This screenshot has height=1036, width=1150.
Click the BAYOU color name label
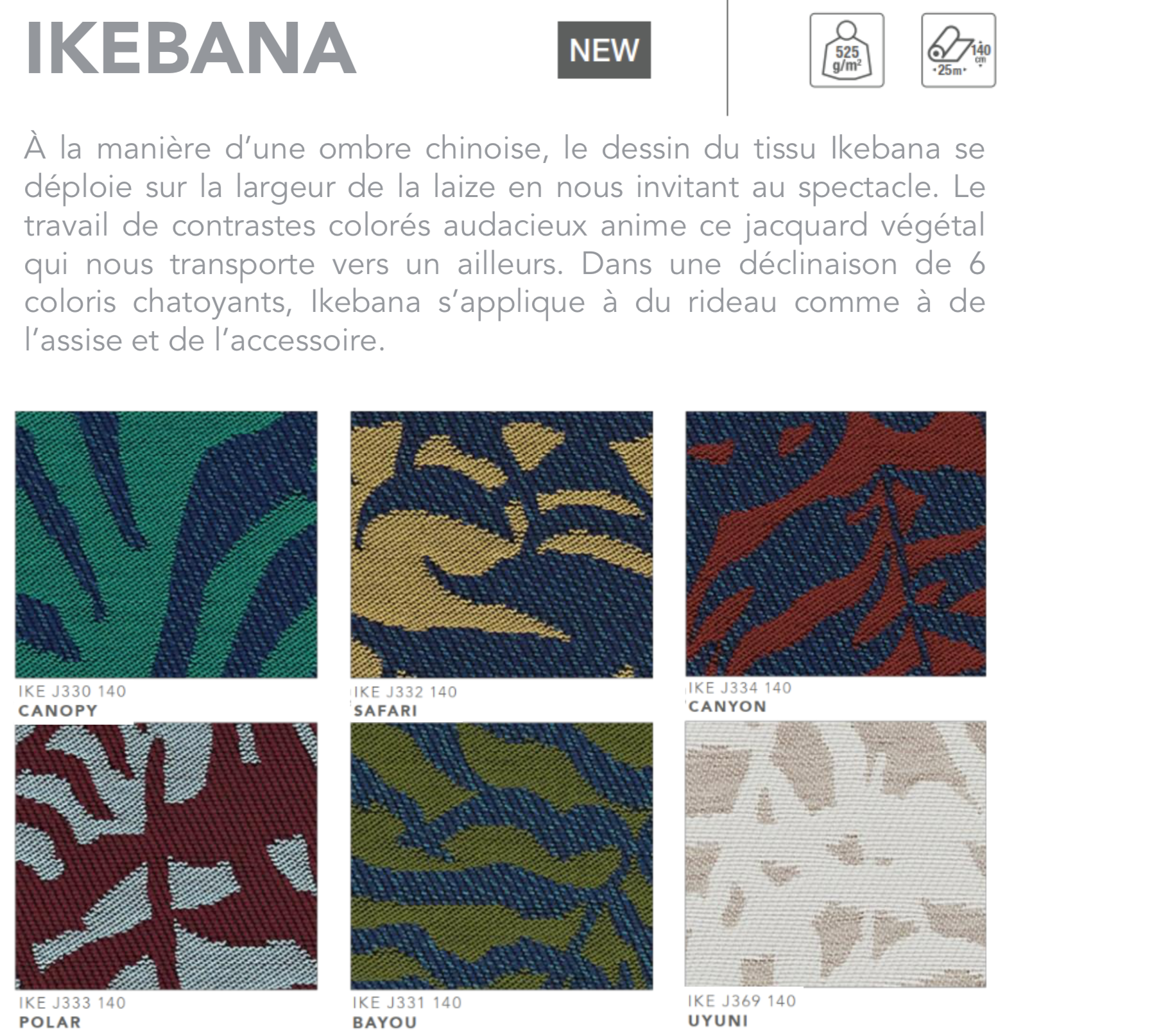coord(384,1022)
